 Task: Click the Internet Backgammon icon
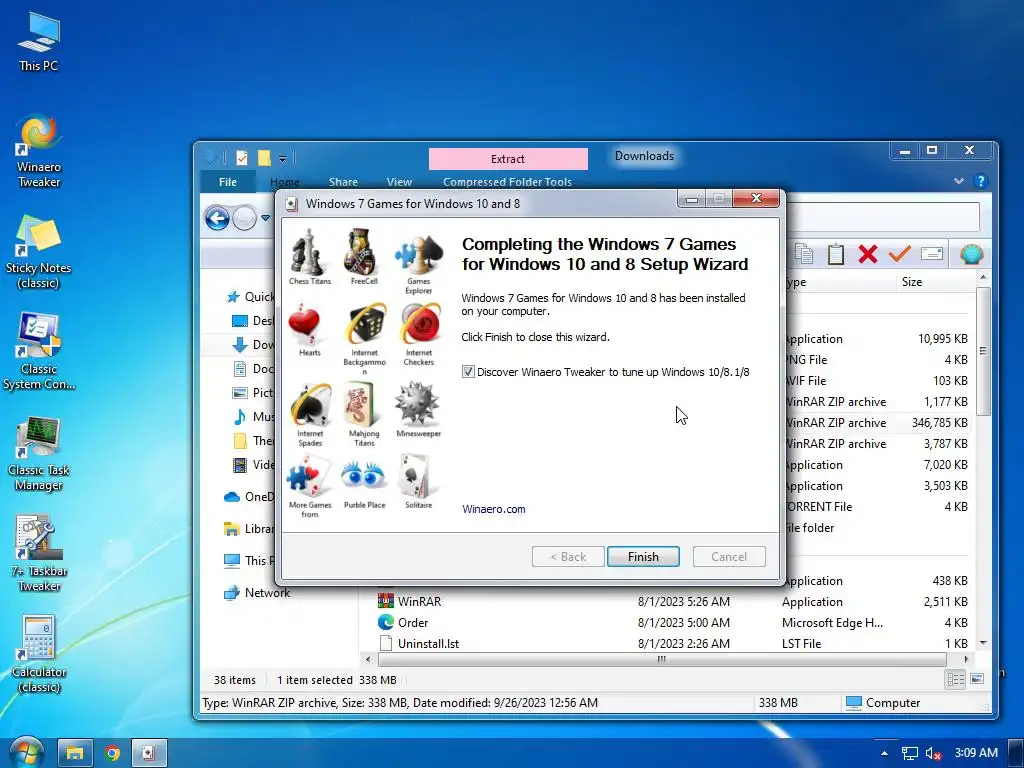coord(364,325)
